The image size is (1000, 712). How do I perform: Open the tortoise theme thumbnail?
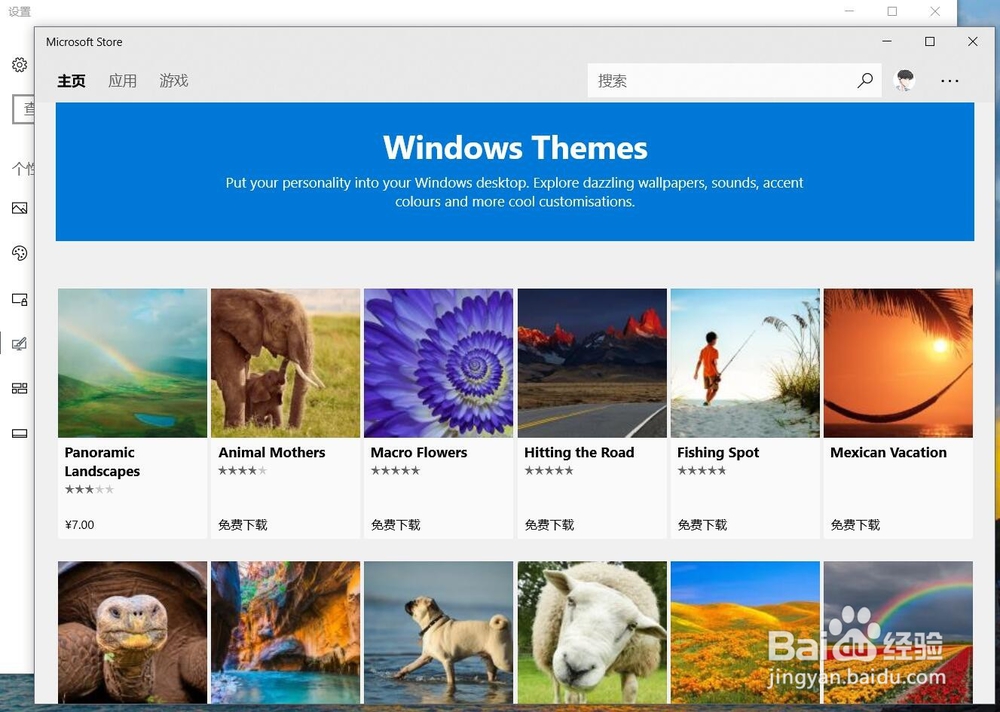point(133,632)
